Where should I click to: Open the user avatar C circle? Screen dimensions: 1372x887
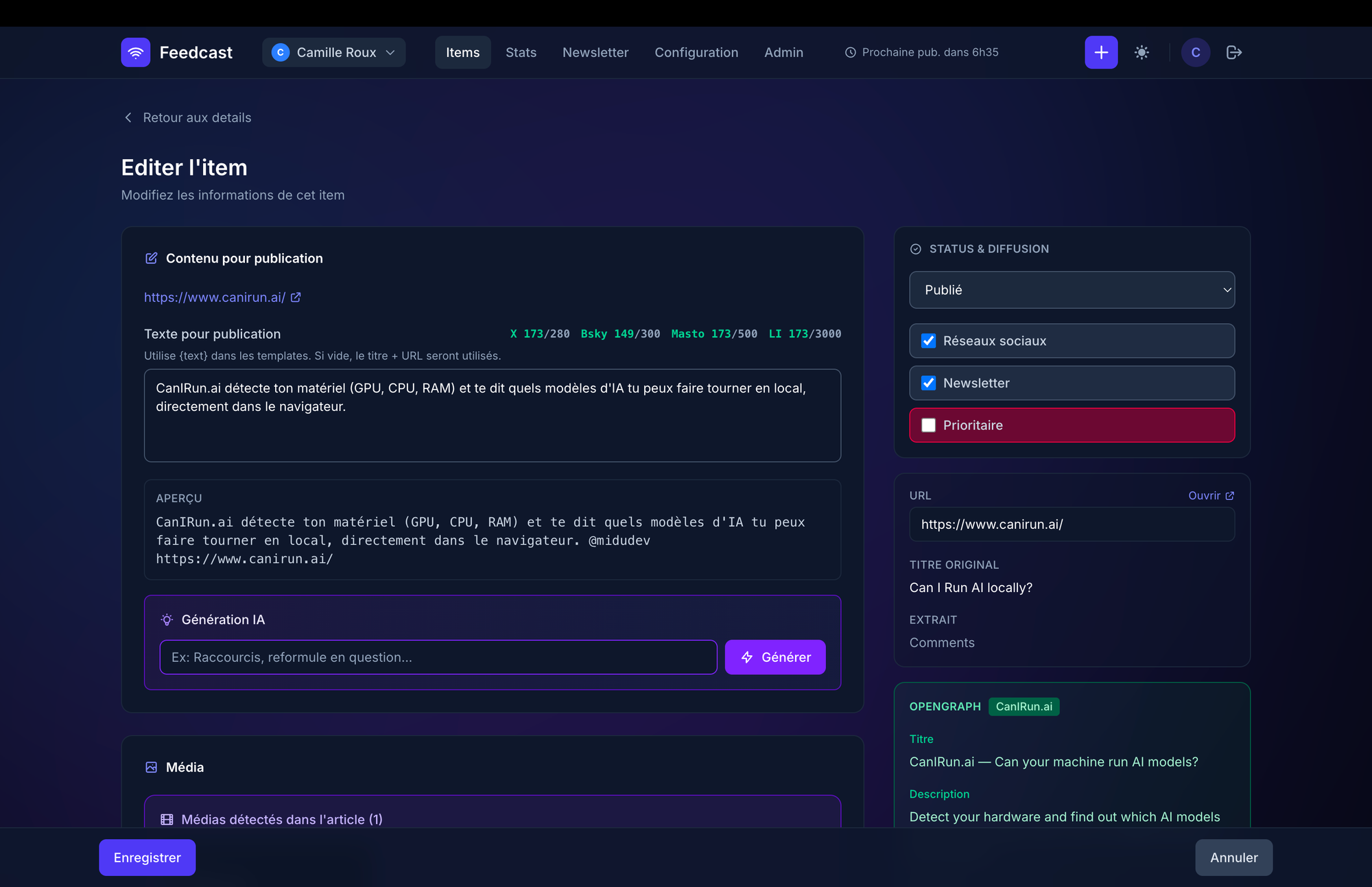pyautogui.click(x=1195, y=52)
